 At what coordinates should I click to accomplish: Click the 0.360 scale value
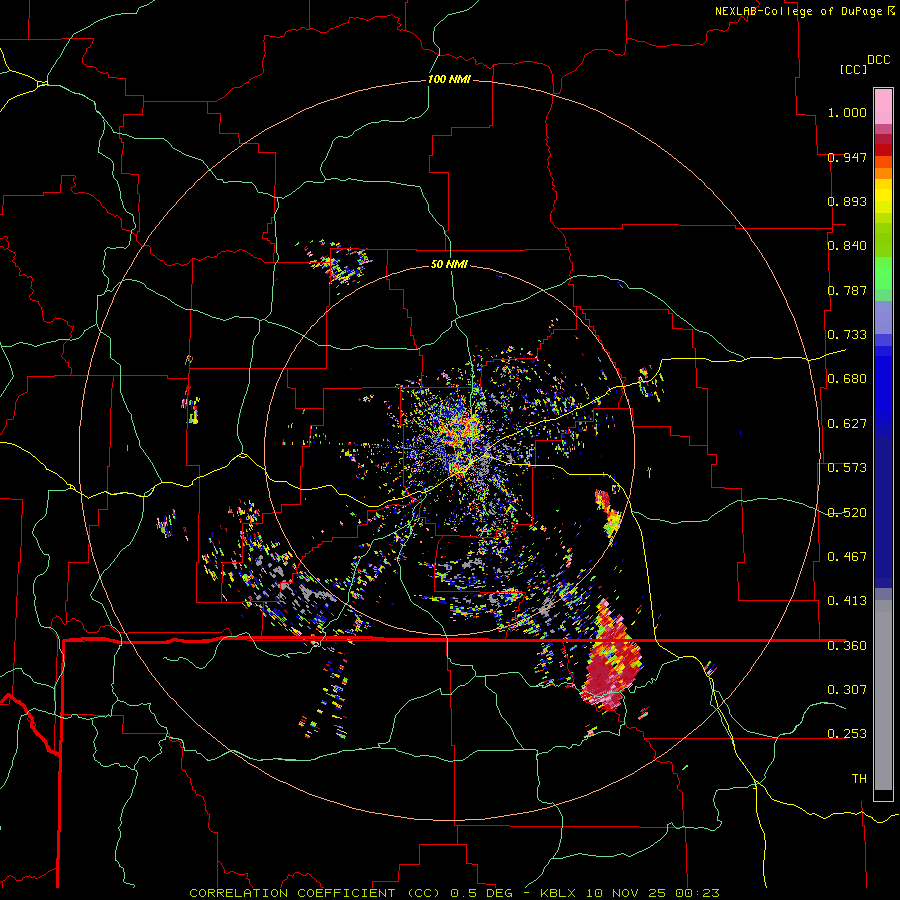pyautogui.click(x=847, y=646)
